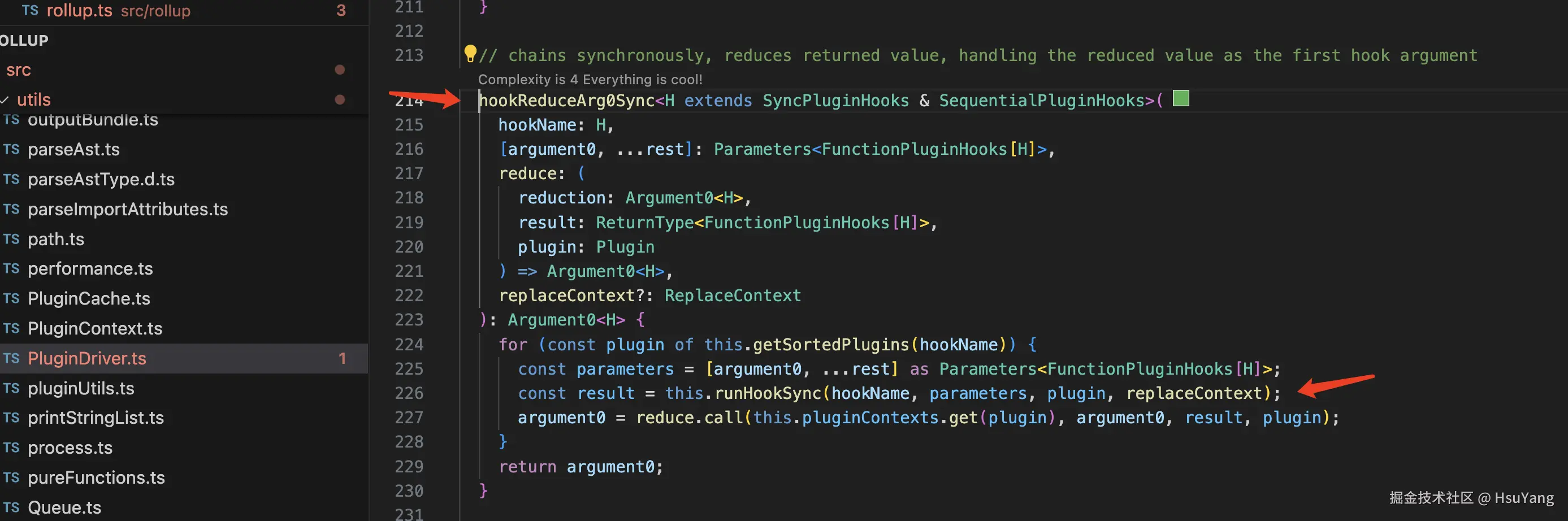Image resolution: width=1568 pixels, height=521 pixels.
Task: Click the lightbulb quick-fix icon on line 213
Action: (x=470, y=54)
